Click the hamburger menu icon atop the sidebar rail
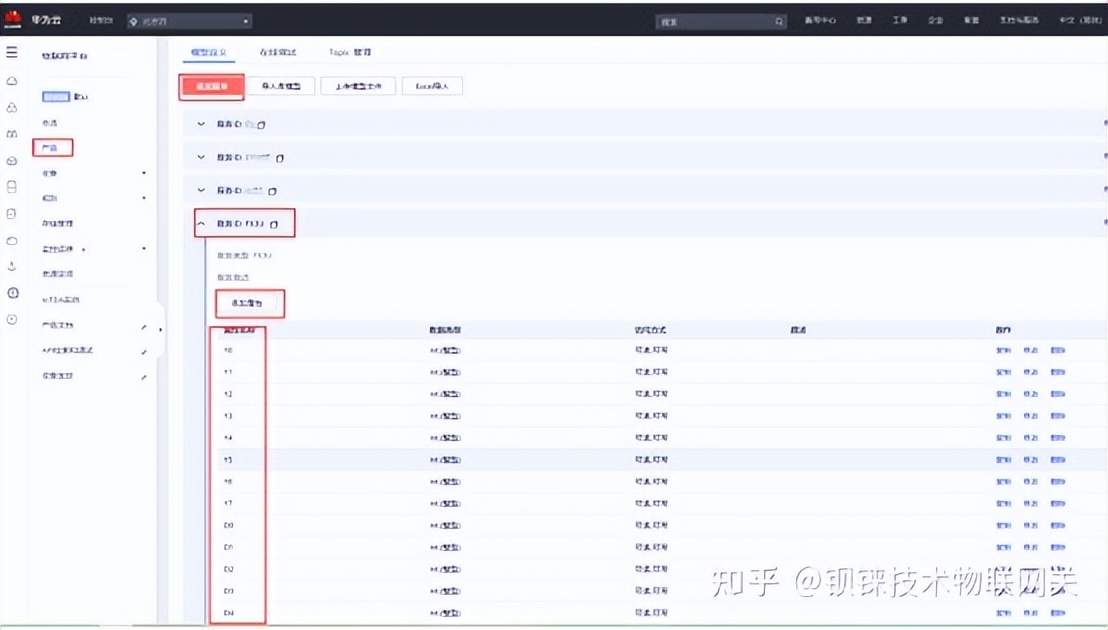 (12, 53)
